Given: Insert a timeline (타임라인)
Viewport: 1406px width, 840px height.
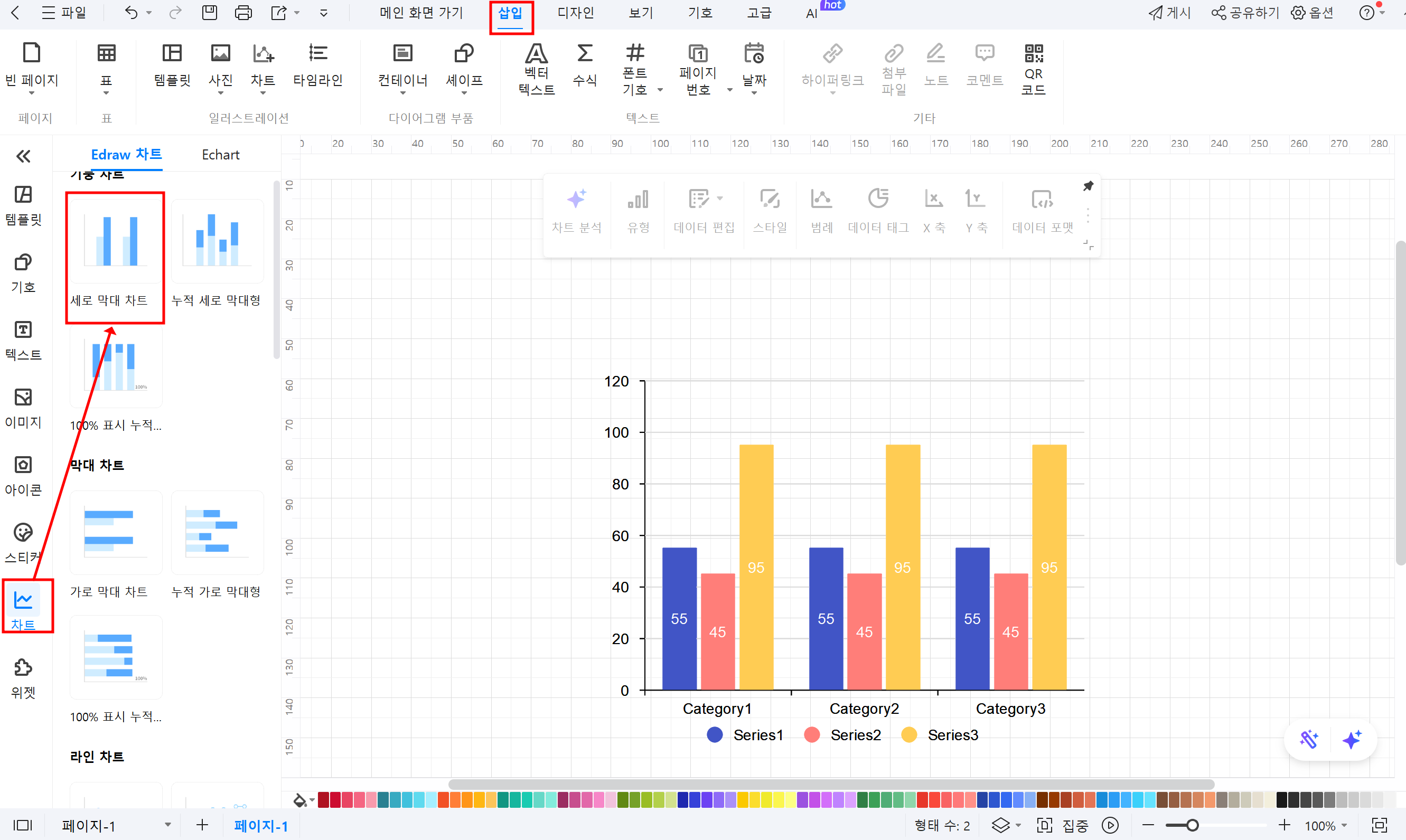Looking at the screenshot, I should [x=317, y=65].
